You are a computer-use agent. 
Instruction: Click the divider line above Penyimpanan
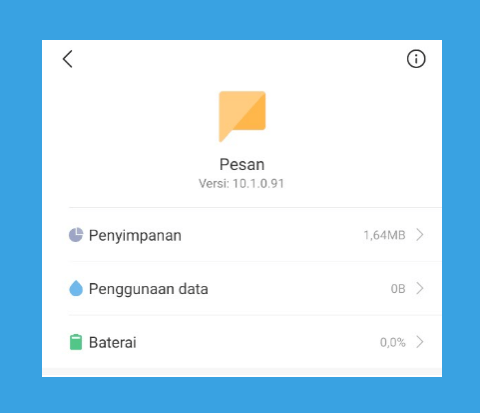(x=255, y=207)
